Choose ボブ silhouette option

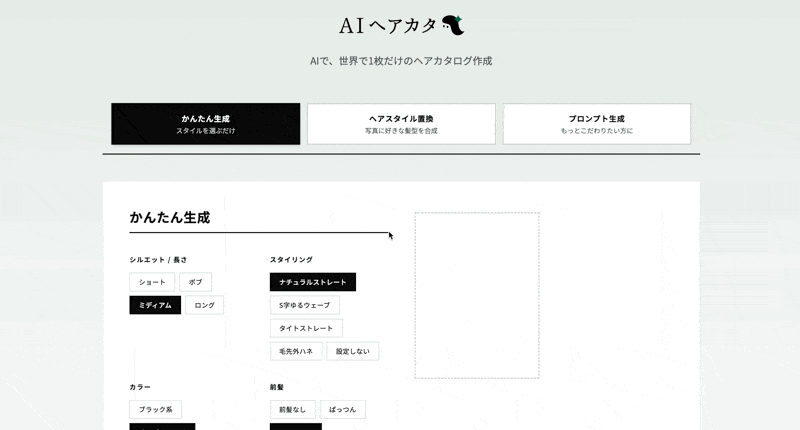tap(195, 282)
